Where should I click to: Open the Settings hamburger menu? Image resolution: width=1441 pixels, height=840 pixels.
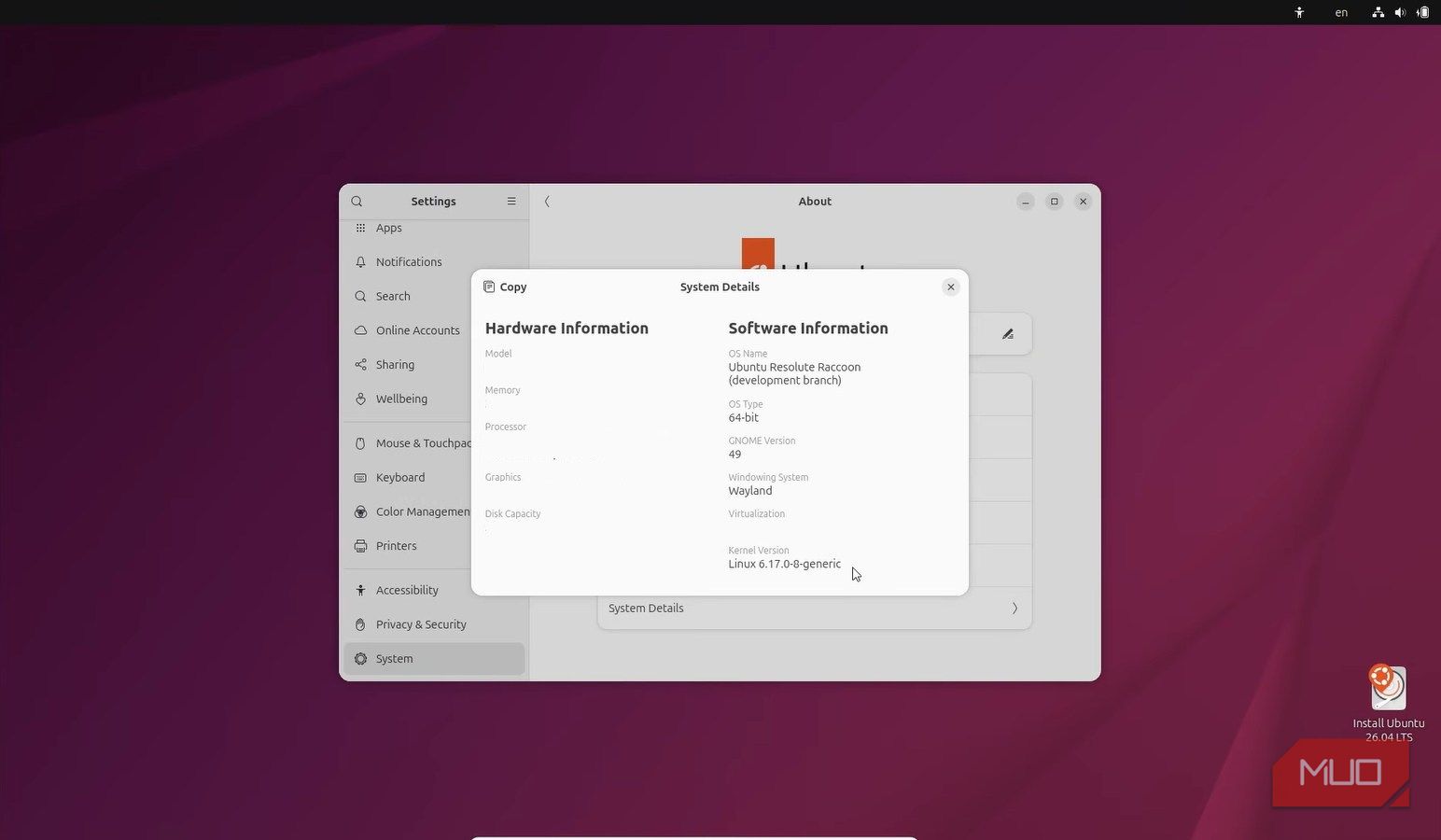[511, 201]
